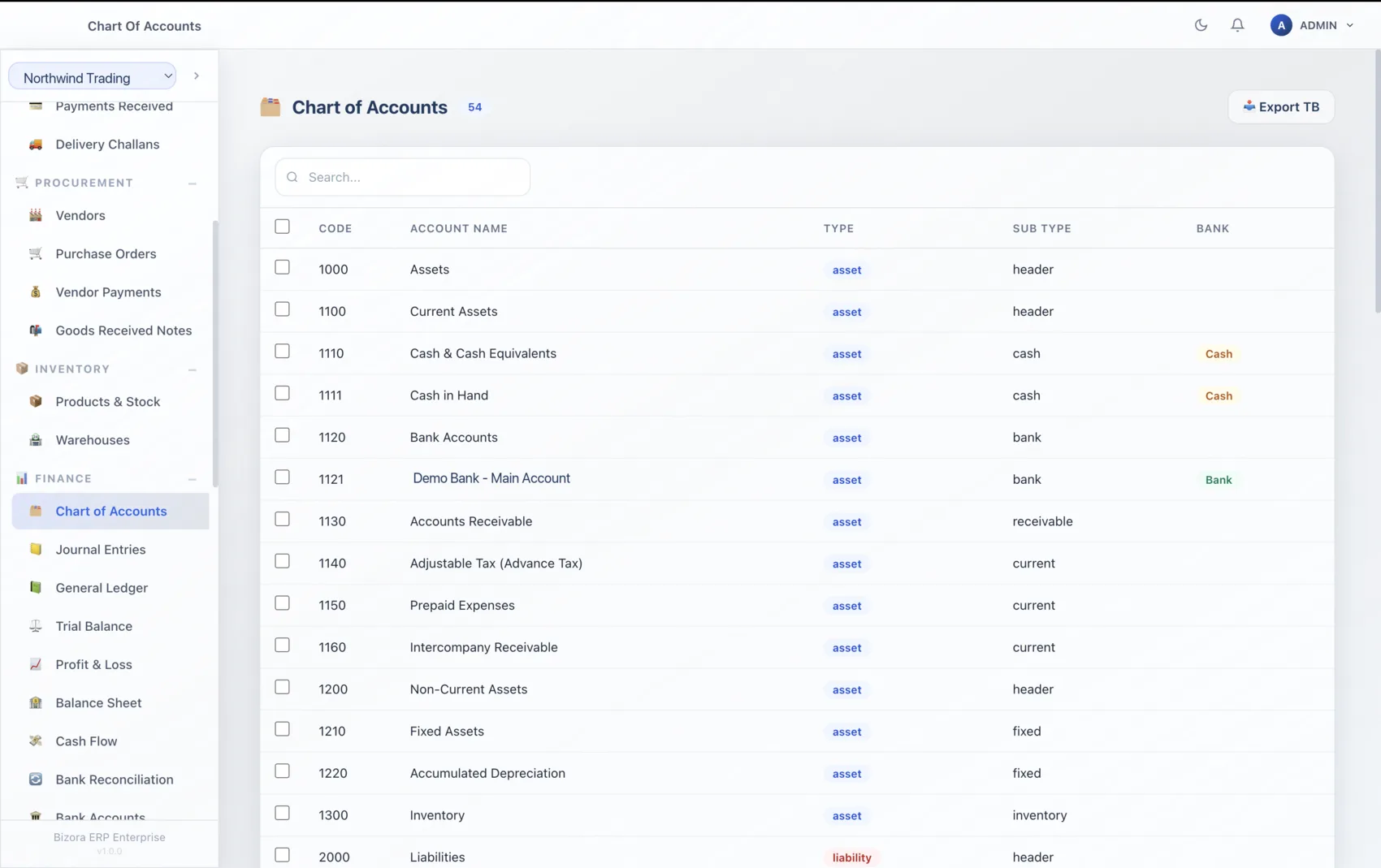Click the Delivery Challans truck icon
The width and height of the screenshot is (1381, 868).
[x=36, y=145]
